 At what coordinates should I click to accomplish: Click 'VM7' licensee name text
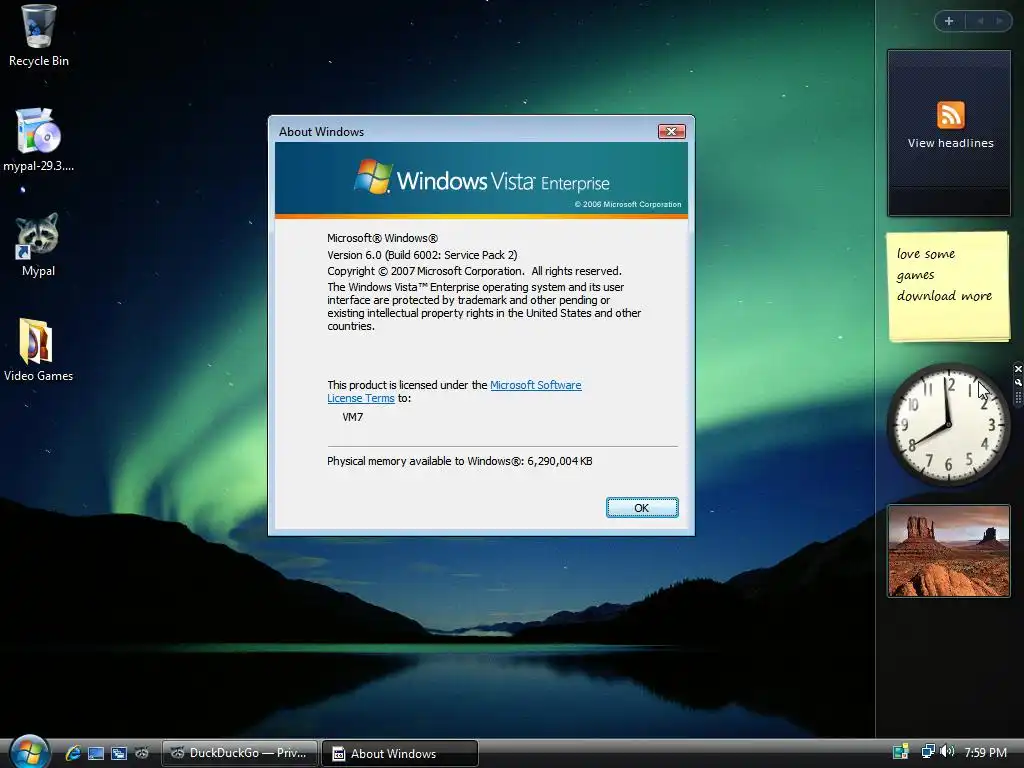[x=353, y=417]
